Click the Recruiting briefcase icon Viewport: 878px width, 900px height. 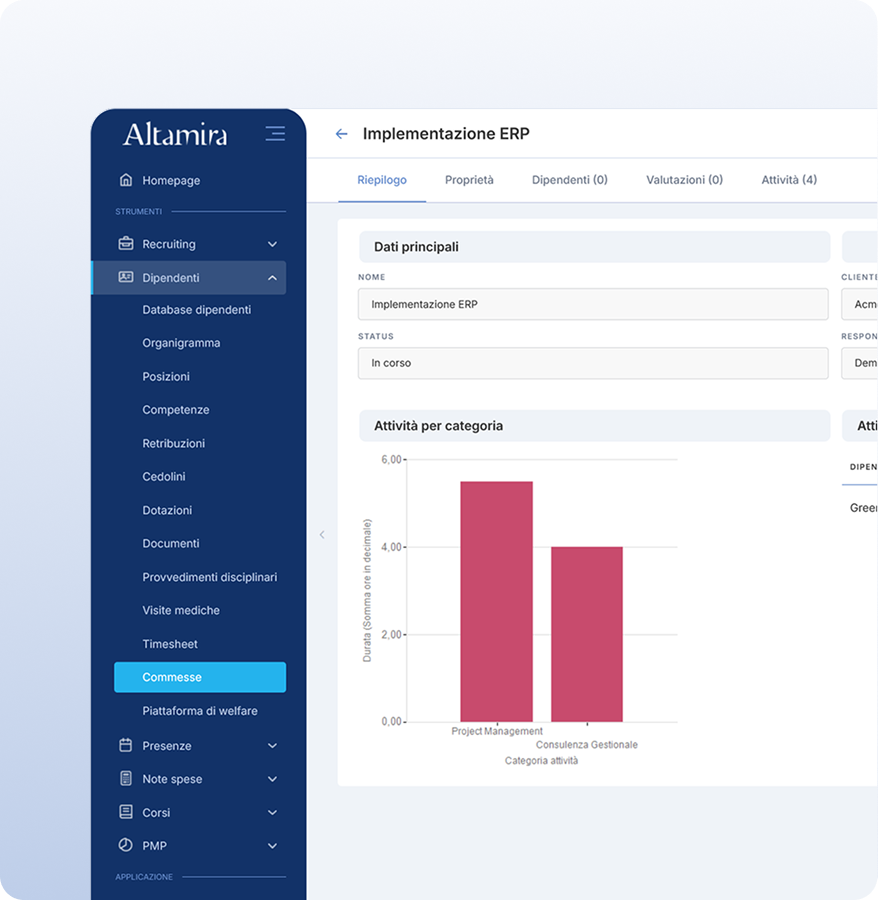tap(126, 244)
